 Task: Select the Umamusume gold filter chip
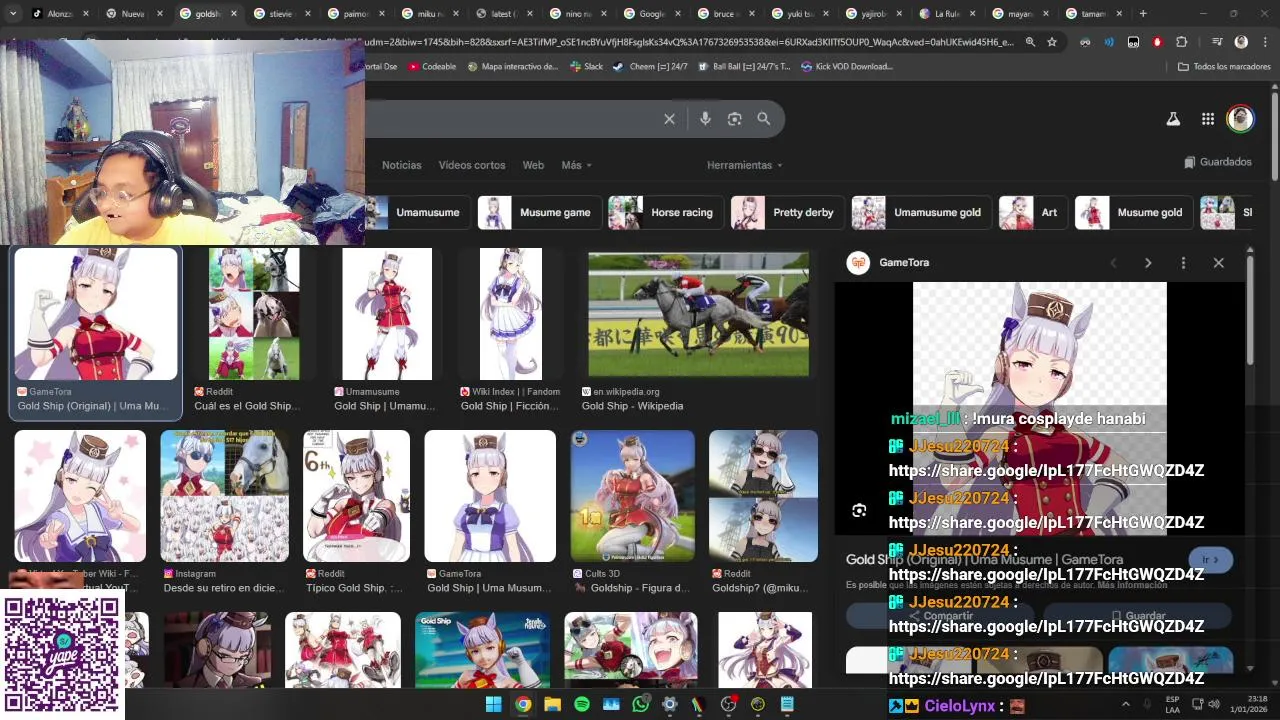(x=921, y=213)
